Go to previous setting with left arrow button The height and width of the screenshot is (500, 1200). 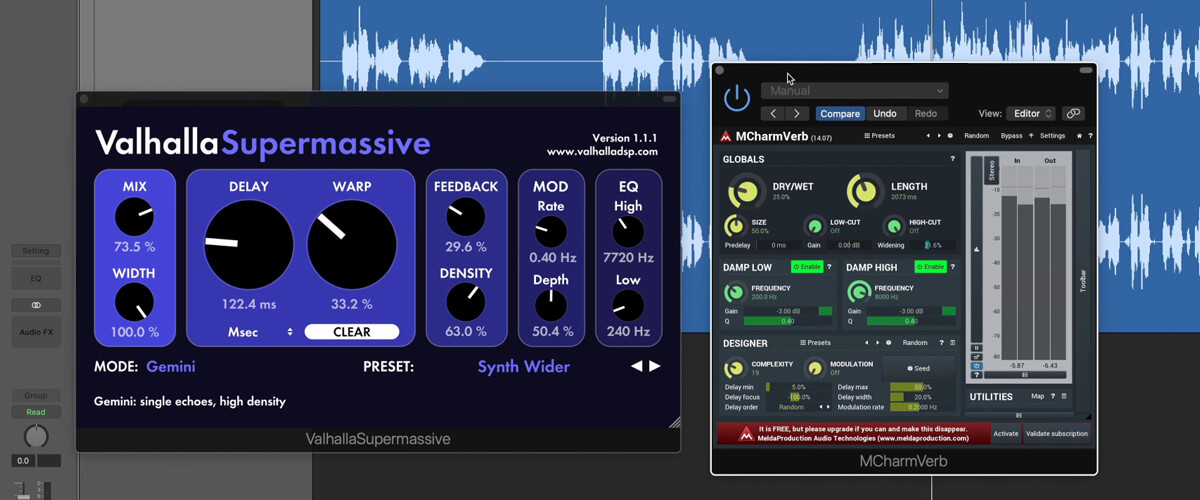coord(773,114)
